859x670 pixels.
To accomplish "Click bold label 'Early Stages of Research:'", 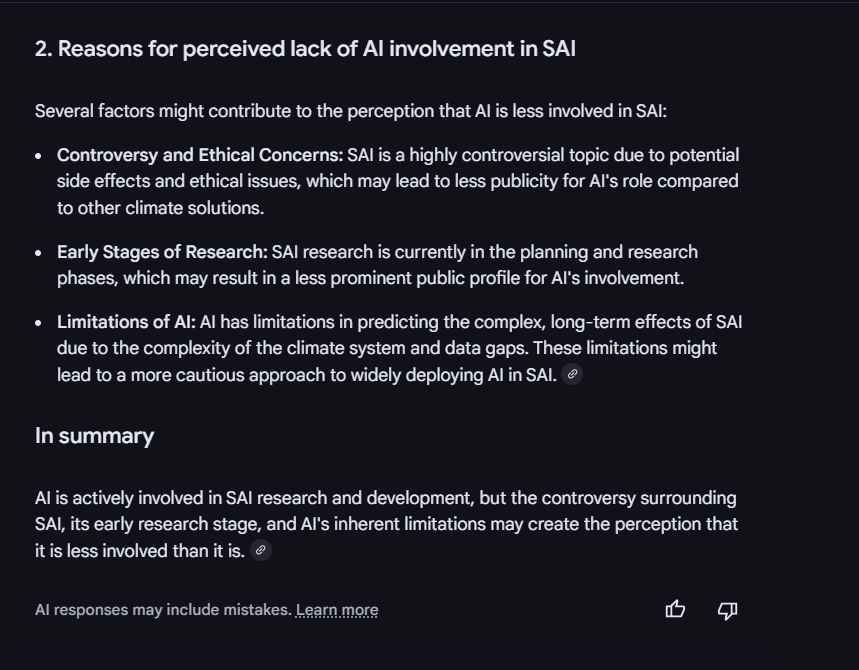I will (162, 252).
